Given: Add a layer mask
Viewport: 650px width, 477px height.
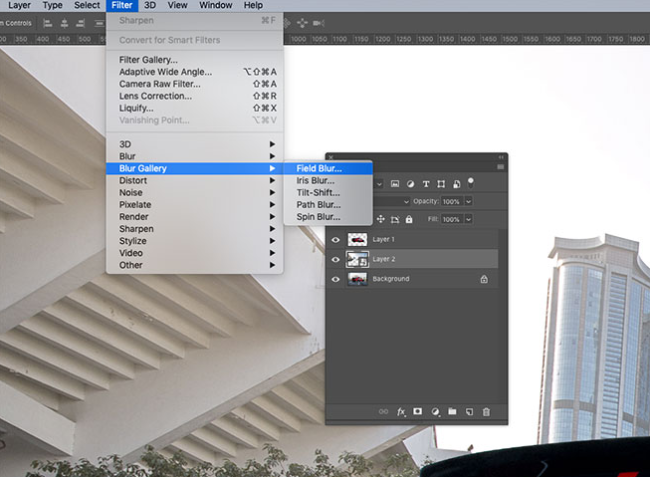Looking at the screenshot, I should pyautogui.click(x=417, y=411).
